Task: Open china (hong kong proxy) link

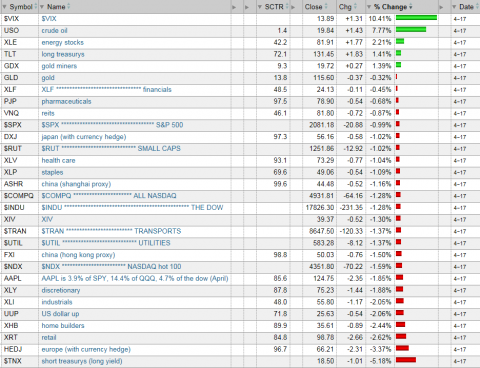Action: [x=78, y=255]
